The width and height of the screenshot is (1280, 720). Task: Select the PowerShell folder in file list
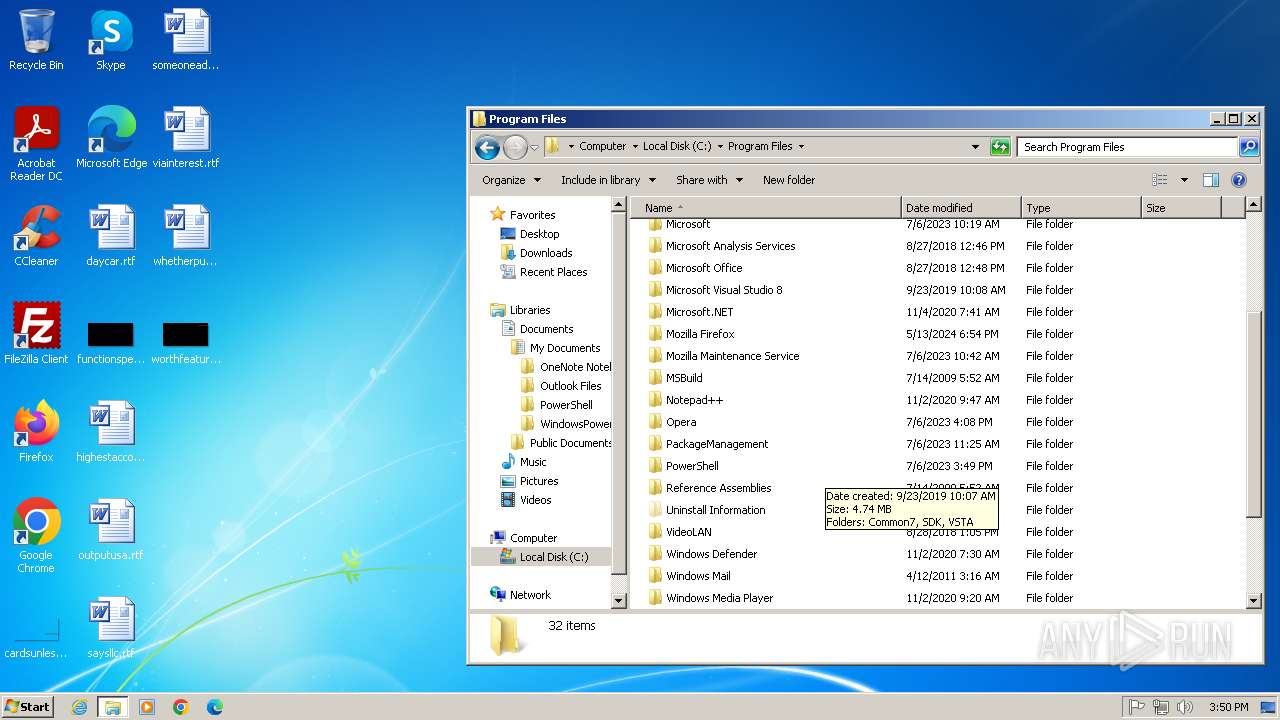click(x=692, y=466)
